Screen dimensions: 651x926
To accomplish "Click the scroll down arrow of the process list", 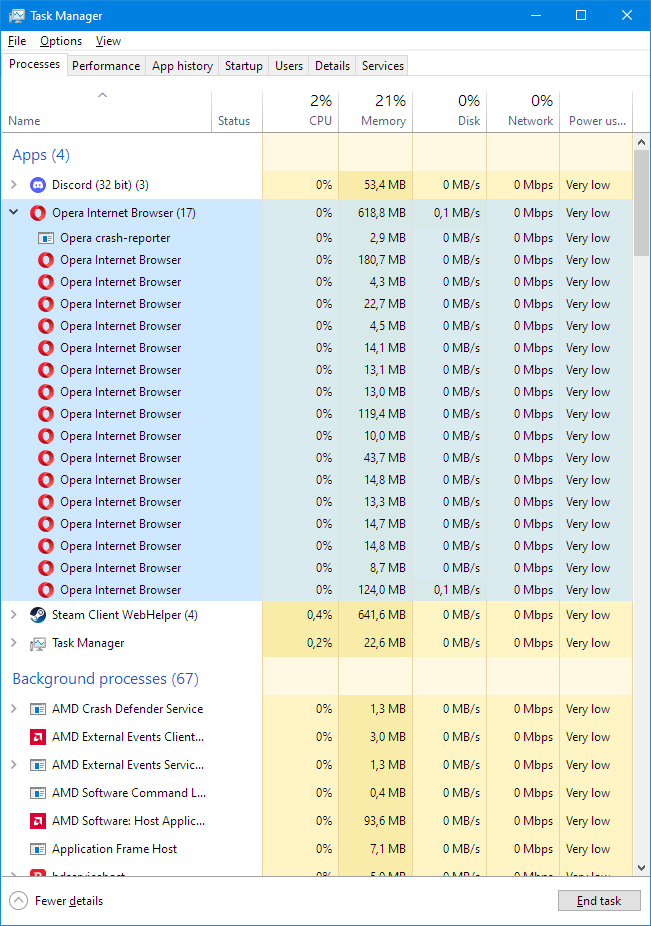I will click(642, 868).
